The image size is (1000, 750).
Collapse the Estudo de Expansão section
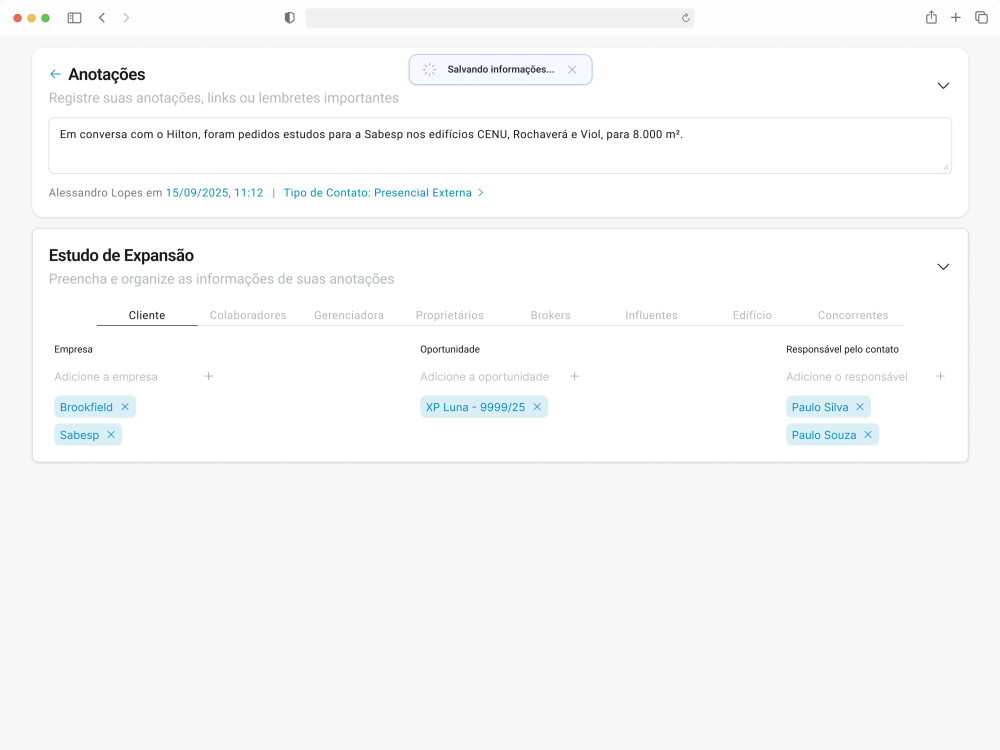[x=943, y=267]
